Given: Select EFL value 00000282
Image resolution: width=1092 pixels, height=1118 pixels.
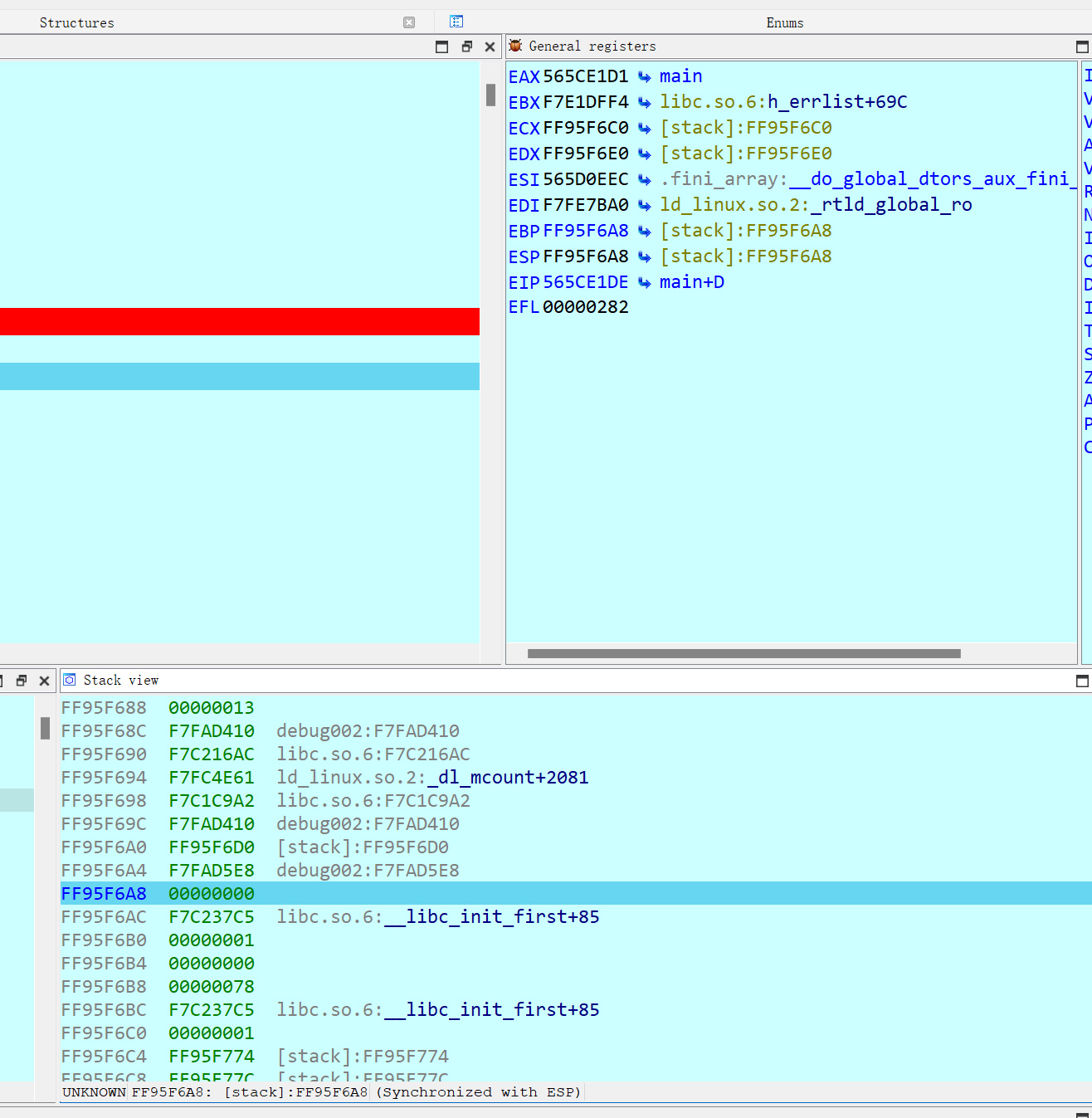Looking at the screenshot, I should (x=586, y=308).
